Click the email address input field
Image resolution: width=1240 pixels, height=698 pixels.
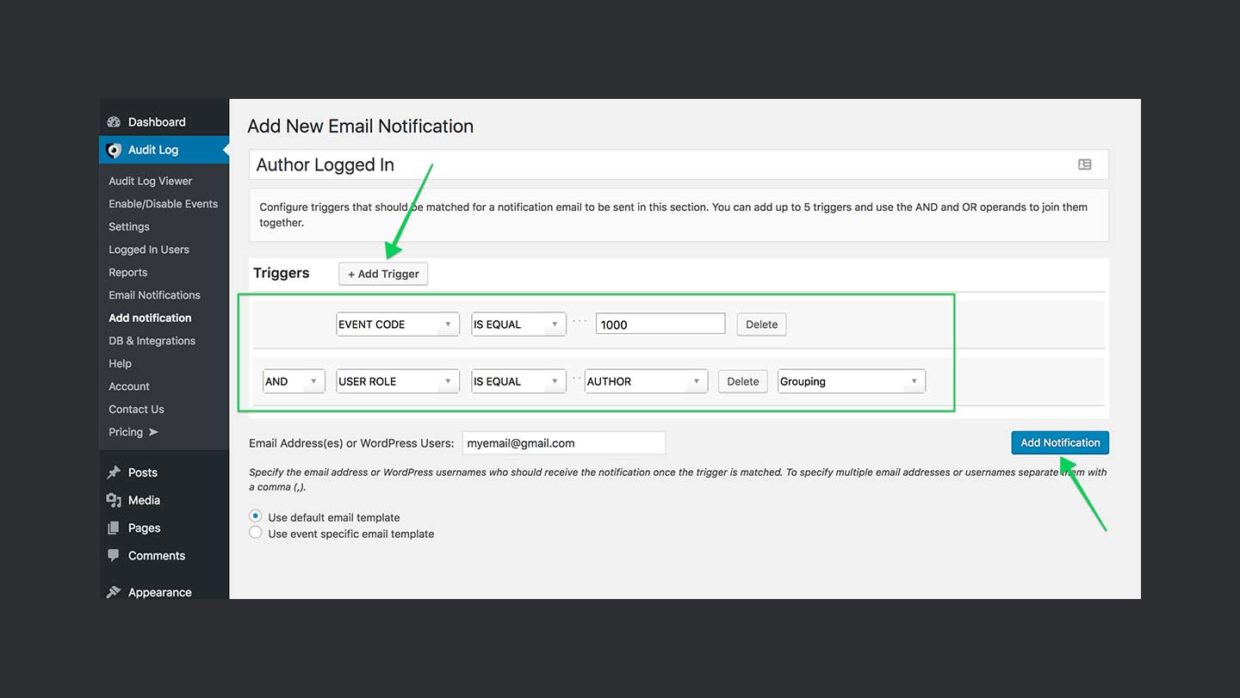click(x=564, y=442)
